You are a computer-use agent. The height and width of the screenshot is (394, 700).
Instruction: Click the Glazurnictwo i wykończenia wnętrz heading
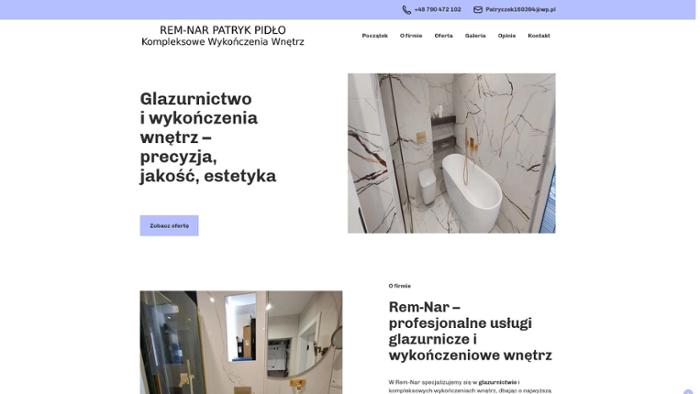coord(208,137)
